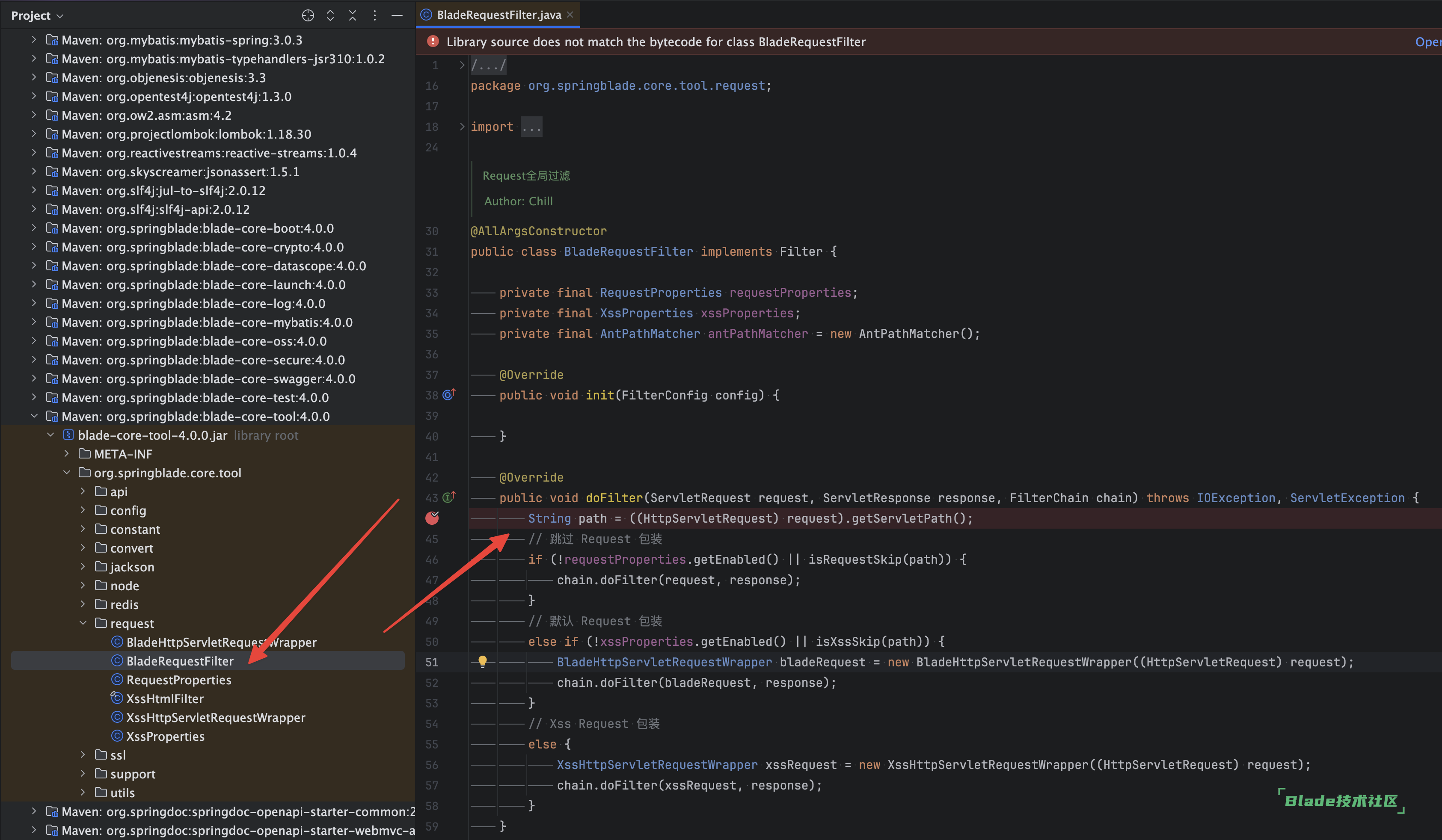The width and height of the screenshot is (1442, 840).
Task: Select BladeHttpServletRequestWrapper class in tree
Action: pyautogui.click(x=214, y=642)
